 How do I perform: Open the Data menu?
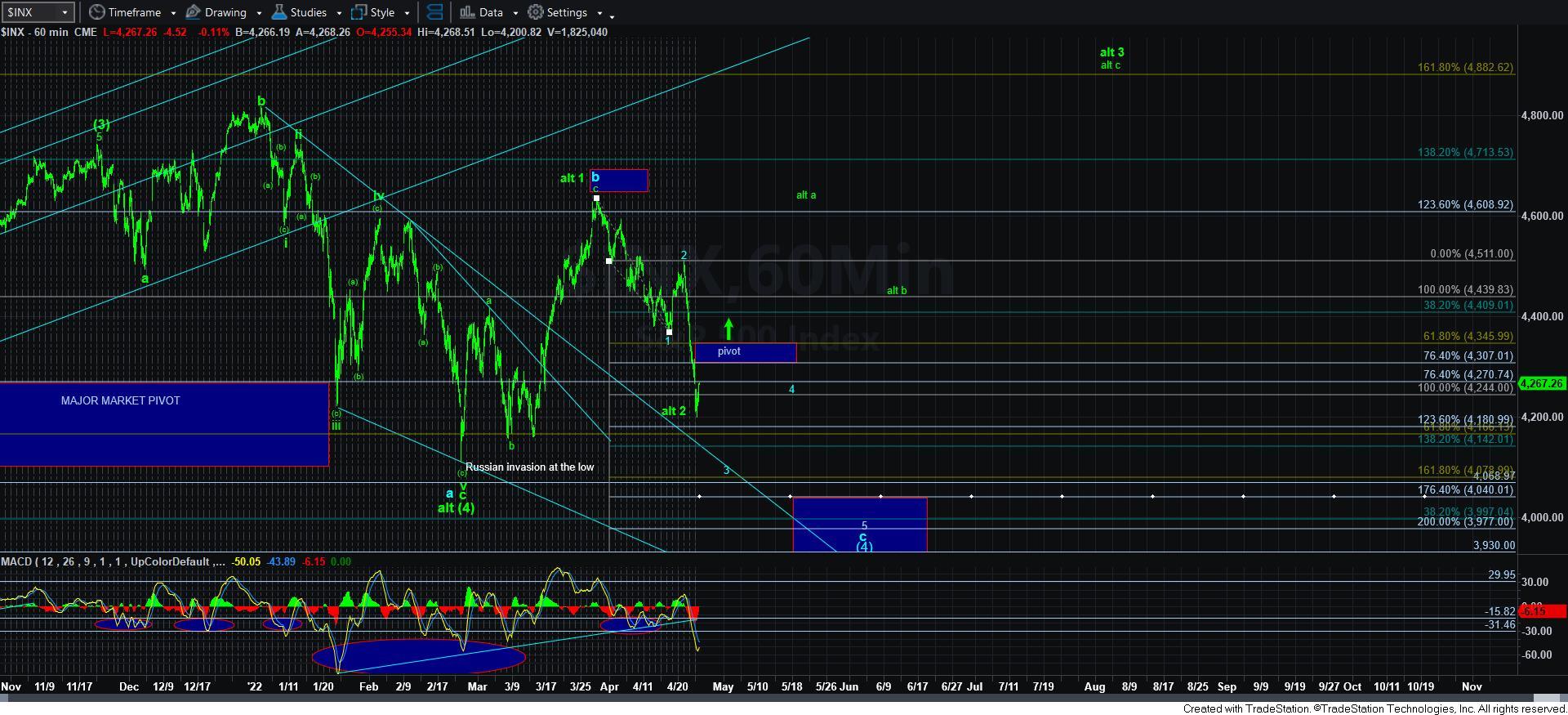[x=481, y=12]
